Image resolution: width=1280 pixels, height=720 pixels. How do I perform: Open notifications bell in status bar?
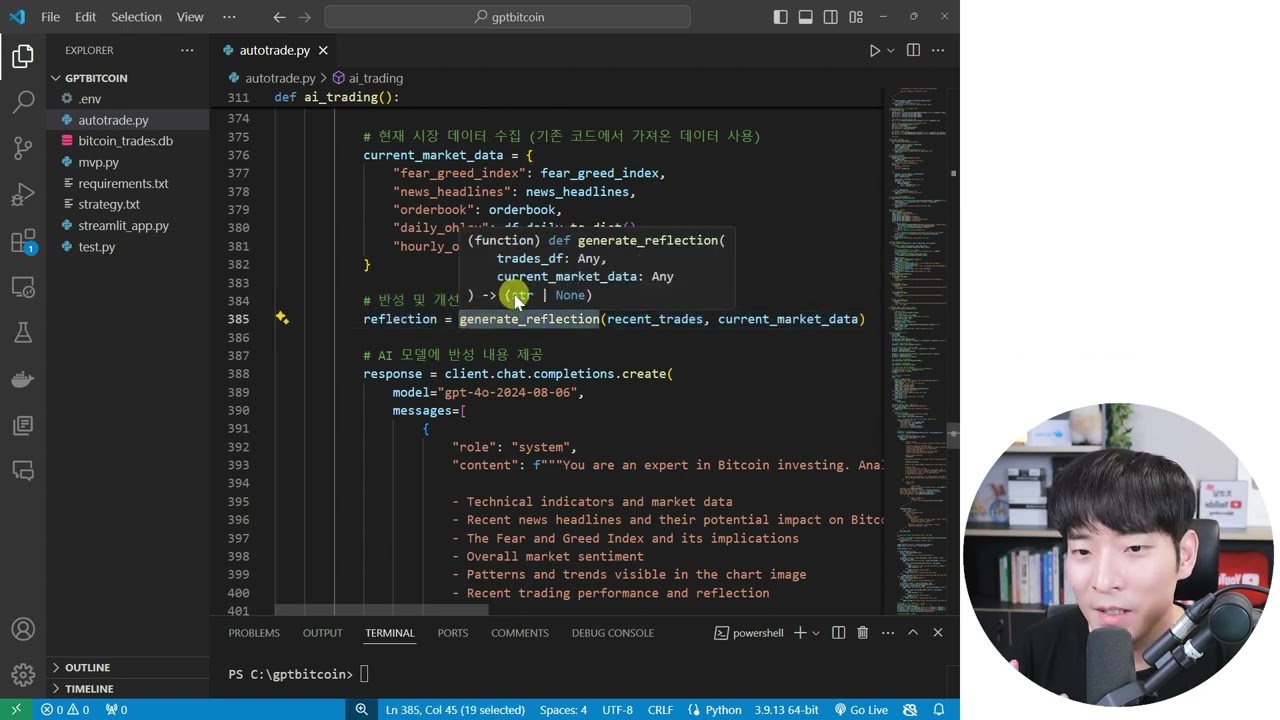coord(939,710)
